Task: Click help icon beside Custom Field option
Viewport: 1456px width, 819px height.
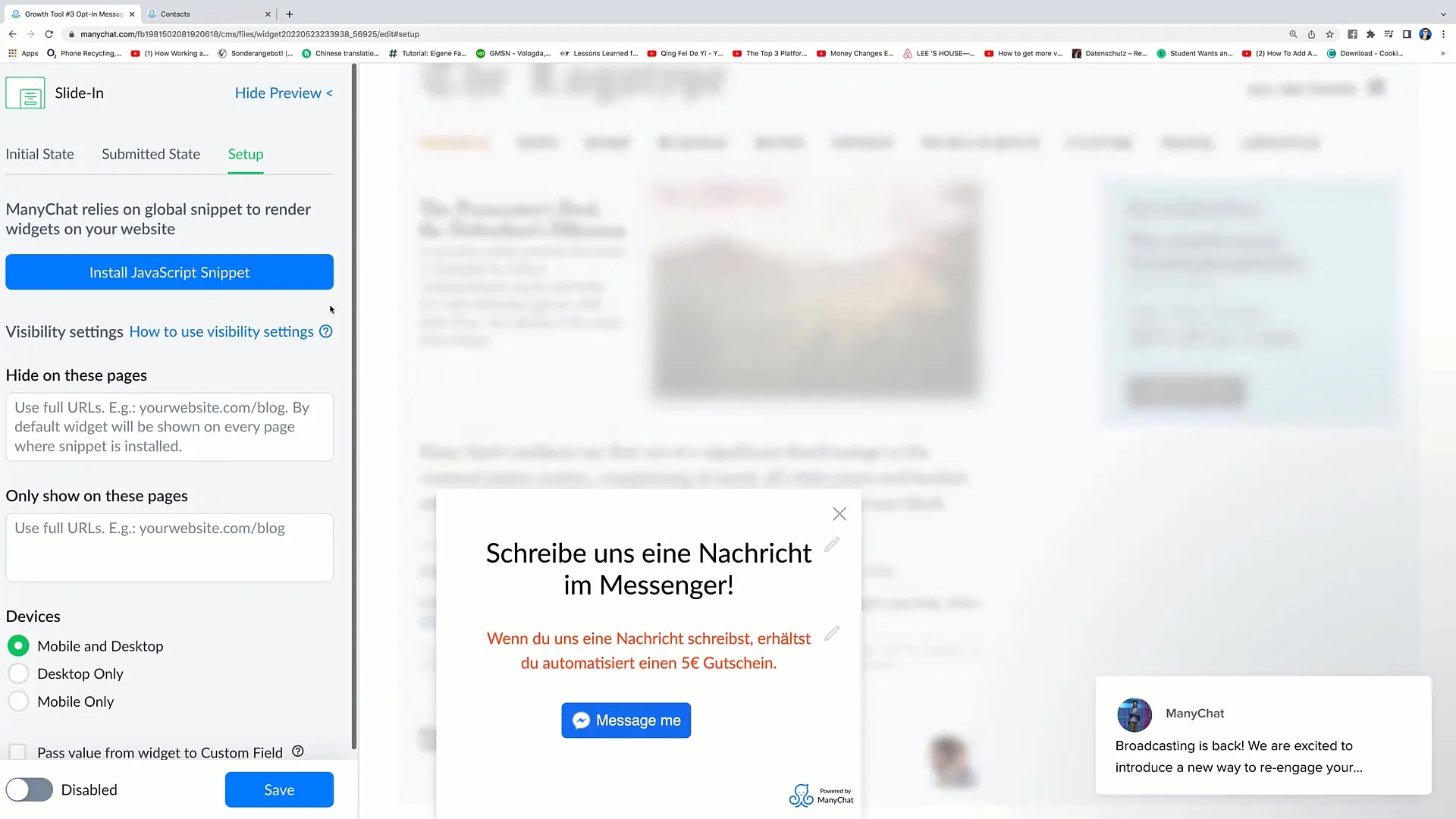Action: coord(298,752)
